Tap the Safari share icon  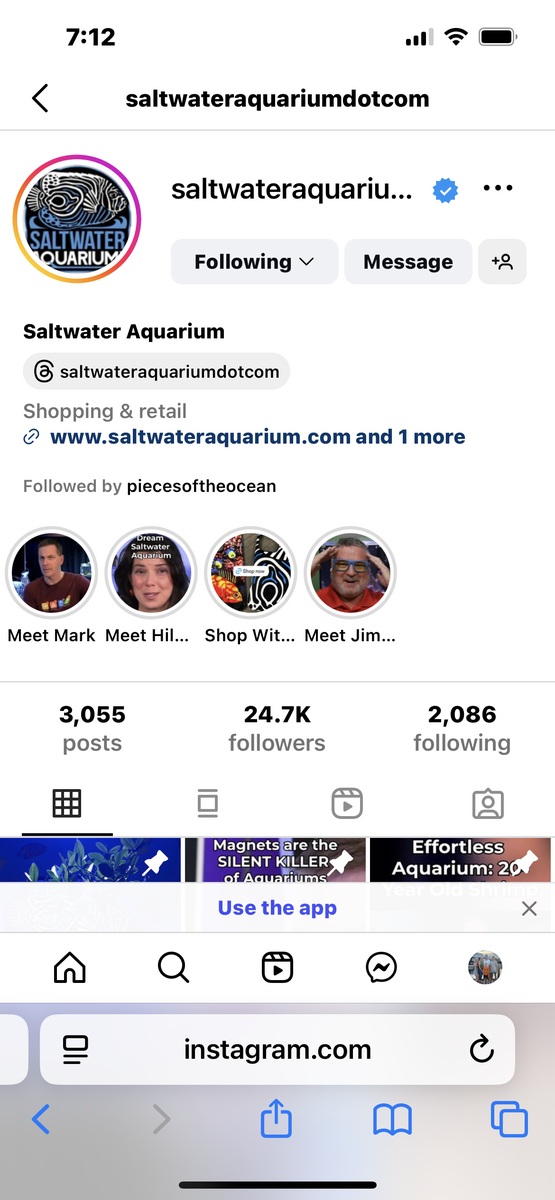pos(276,1118)
